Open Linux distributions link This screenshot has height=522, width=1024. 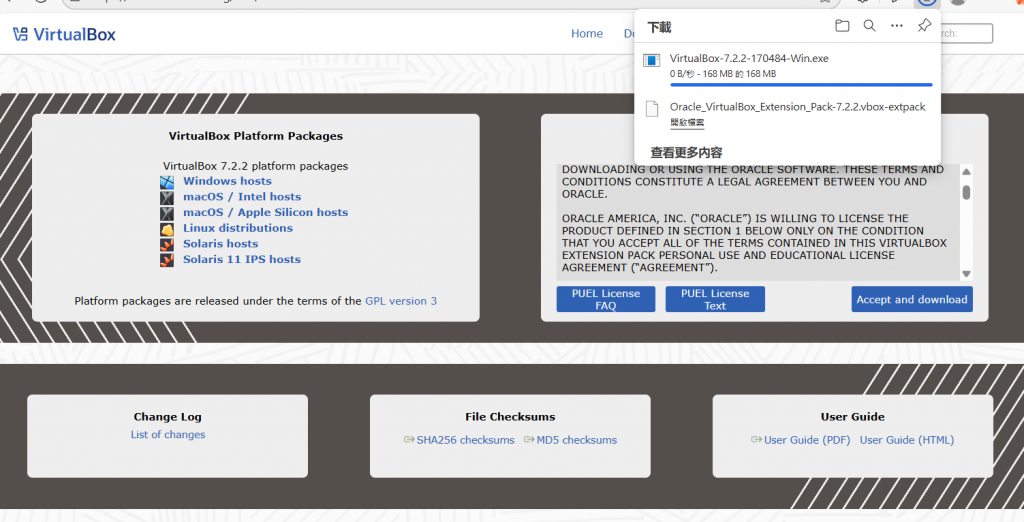point(238,228)
